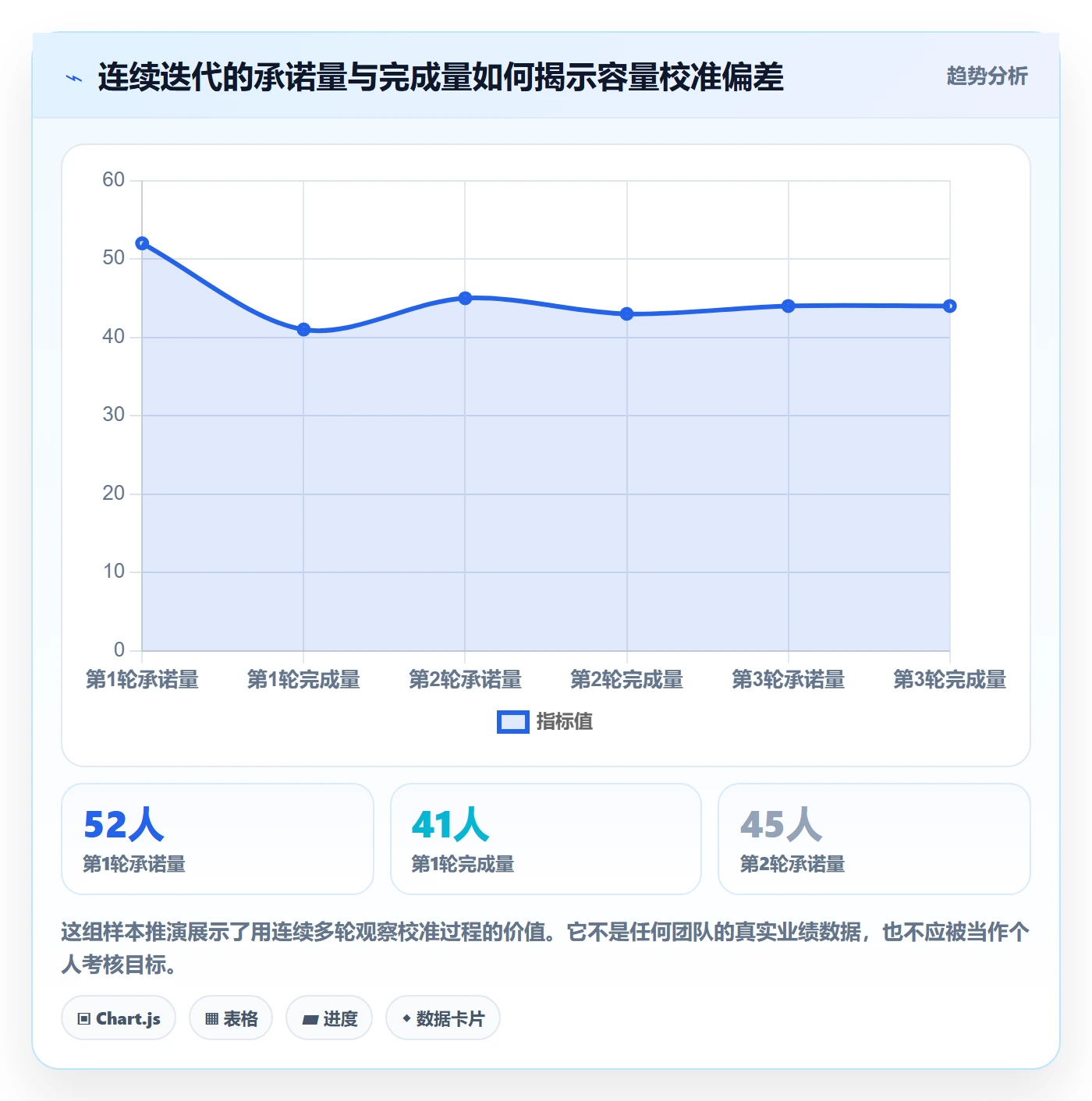Select the 第2轮承诺量 data point on the line
The height and width of the screenshot is (1101, 1092).
tap(465, 298)
